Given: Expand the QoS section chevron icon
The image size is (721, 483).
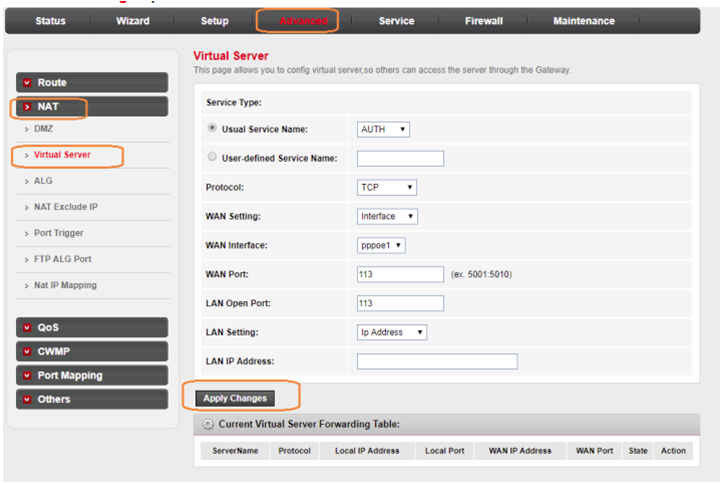Looking at the screenshot, I should point(27,328).
